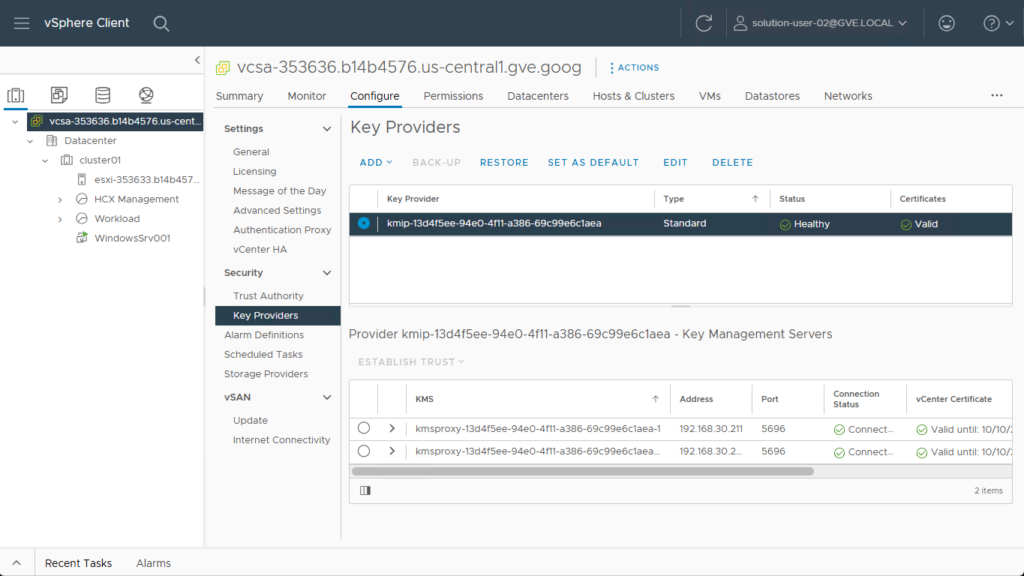Refresh the vSphere Client view
Image resolution: width=1024 pixels, height=576 pixels.
pos(703,24)
